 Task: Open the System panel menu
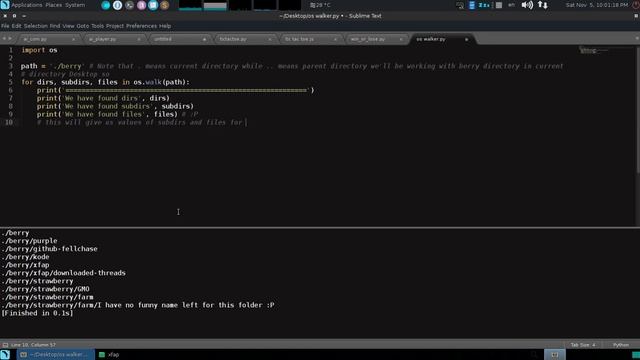(75, 5)
